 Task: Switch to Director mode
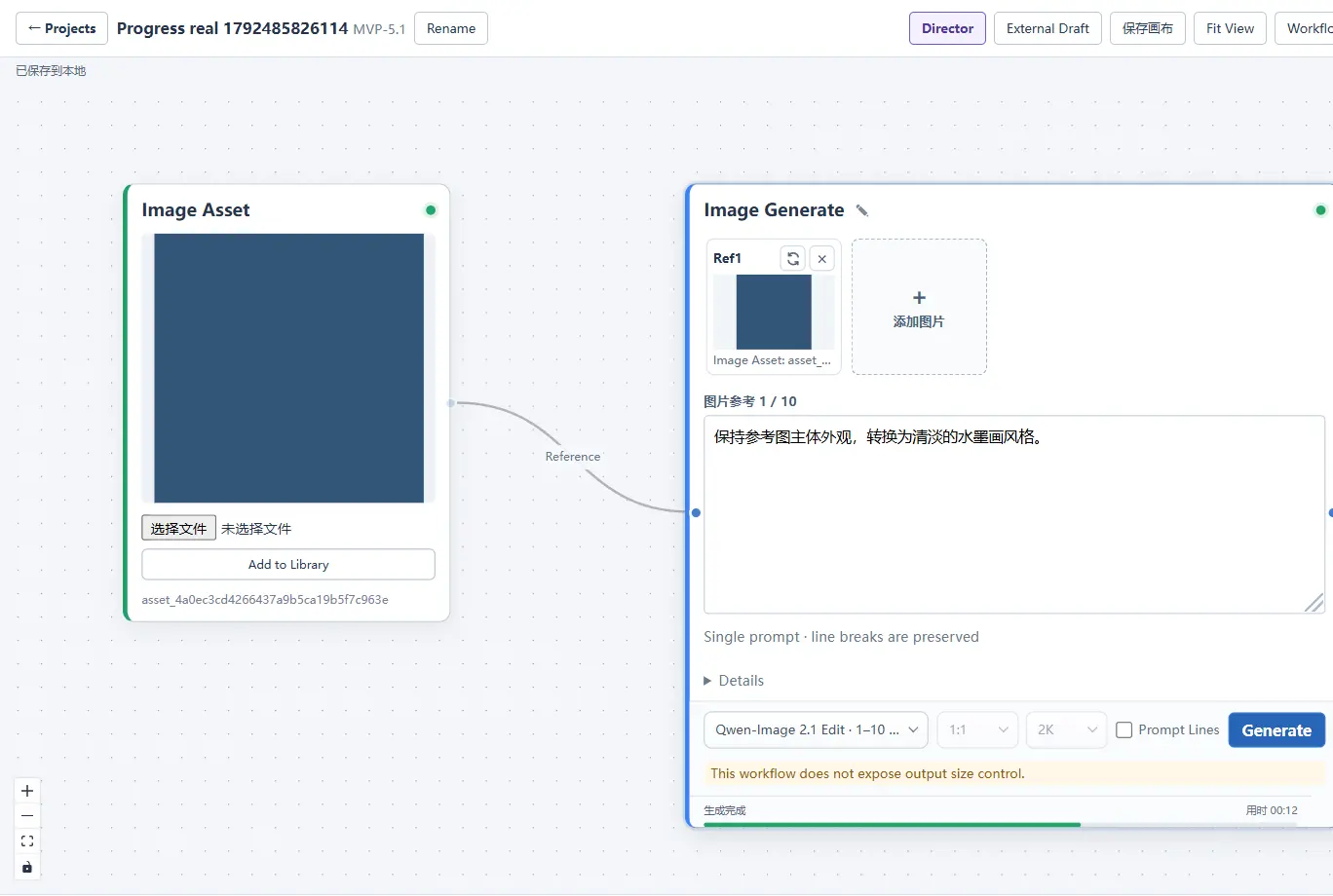[947, 28]
